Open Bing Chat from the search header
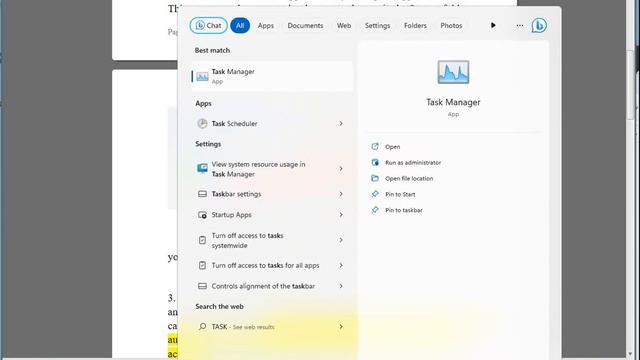This screenshot has width=640, height=360. click(x=208, y=25)
